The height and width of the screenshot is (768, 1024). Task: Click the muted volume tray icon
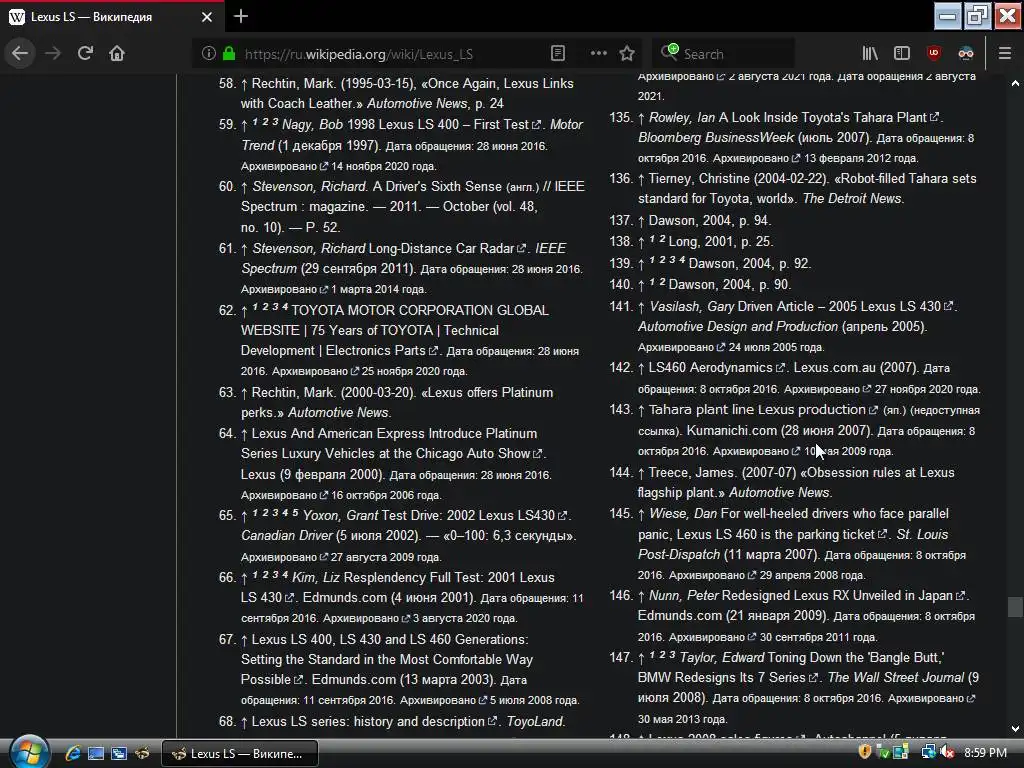point(947,752)
